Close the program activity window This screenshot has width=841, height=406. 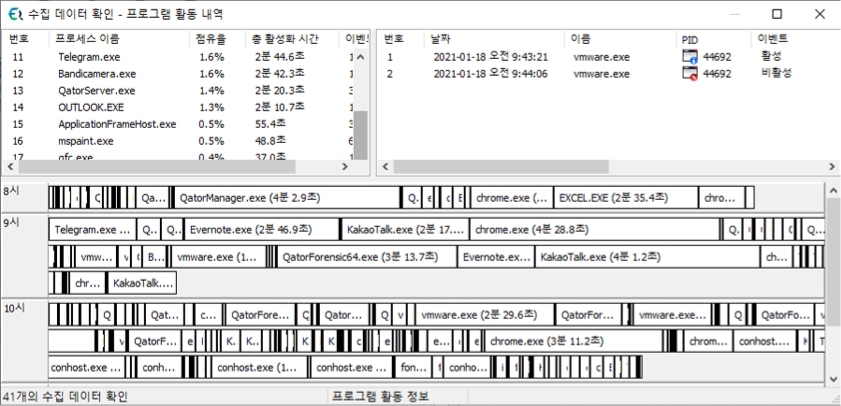tap(820, 14)
